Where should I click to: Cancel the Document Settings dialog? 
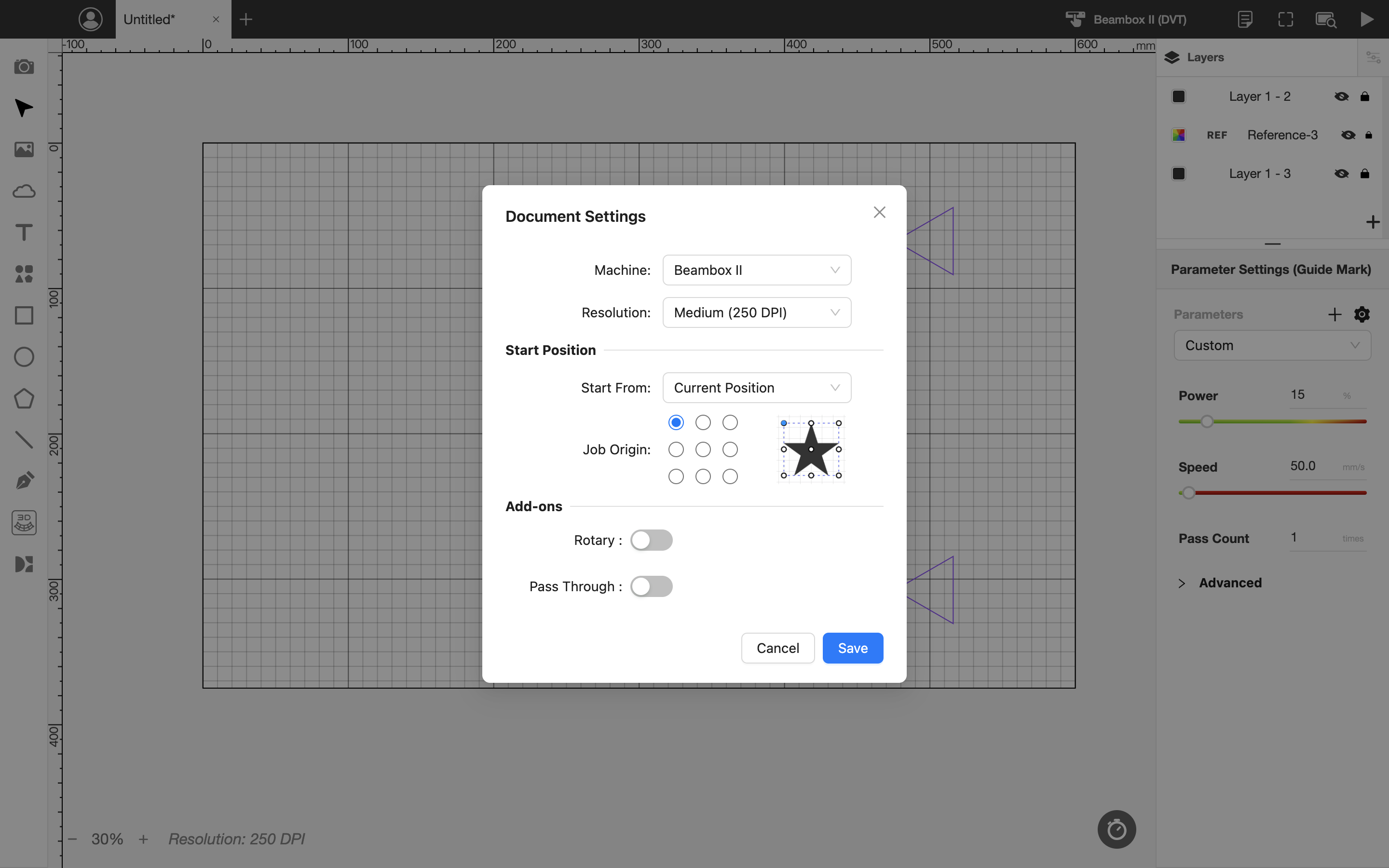(x=778, y=648)
